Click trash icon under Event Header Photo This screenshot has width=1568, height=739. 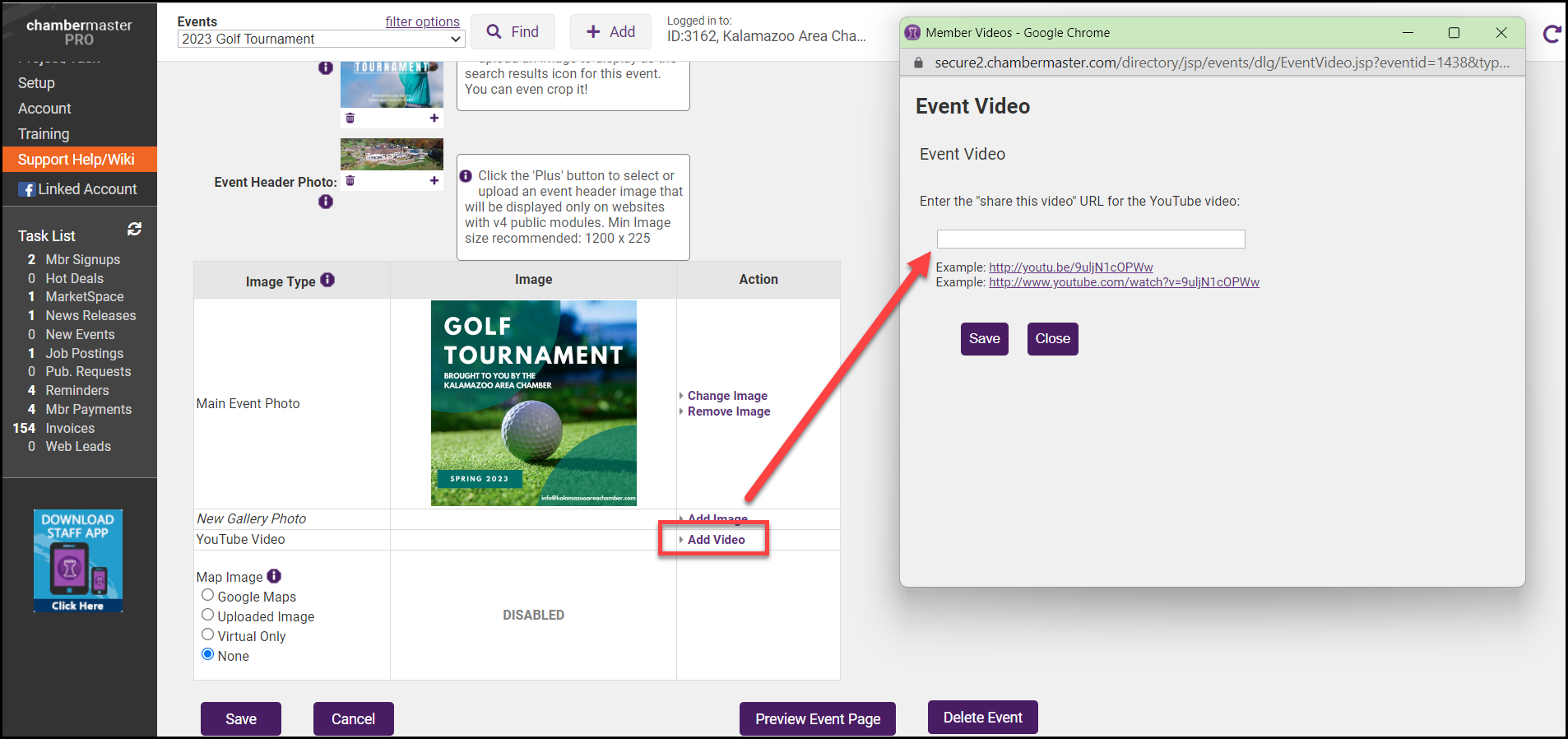tap(350, 181)
